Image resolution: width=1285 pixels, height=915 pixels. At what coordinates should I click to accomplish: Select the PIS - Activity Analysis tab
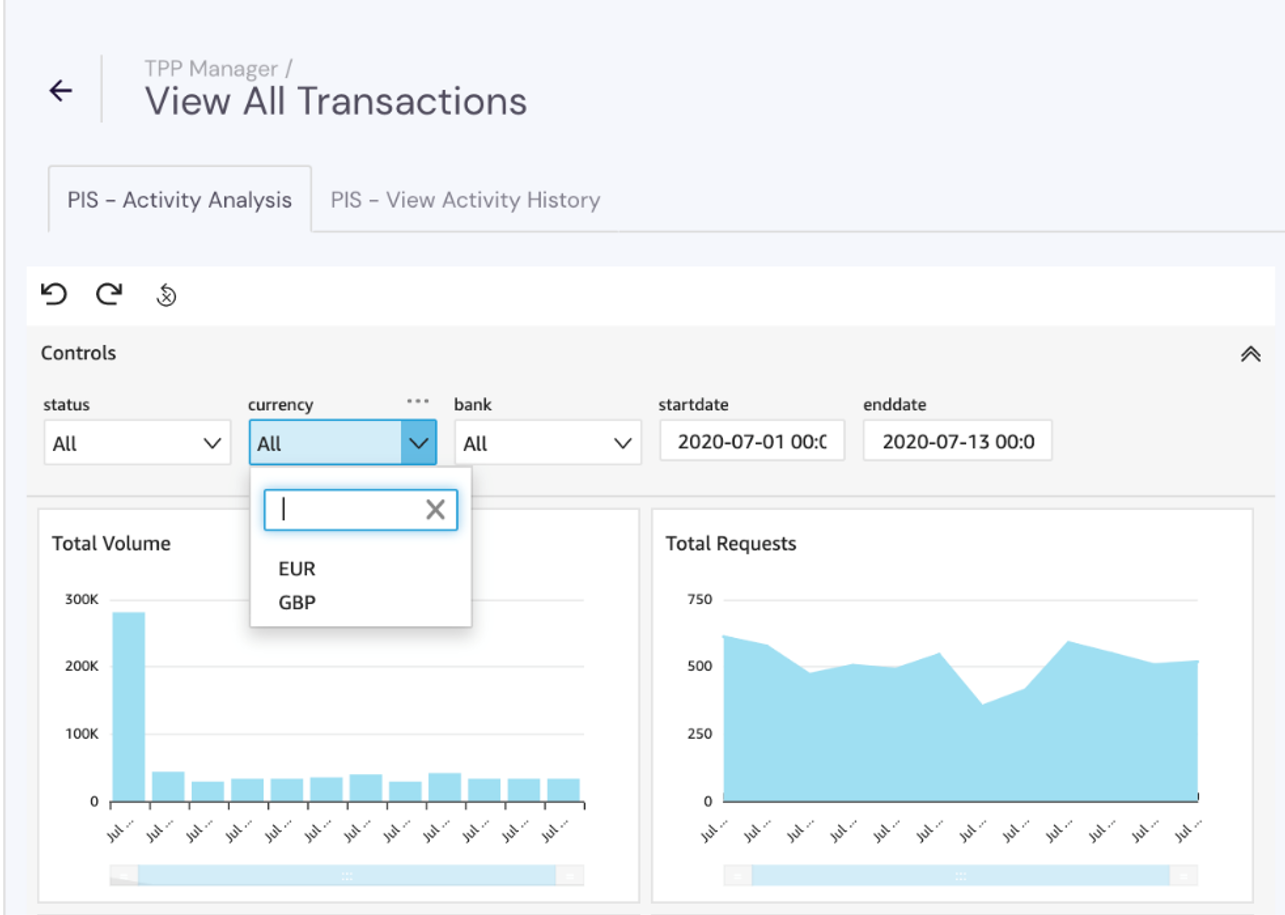(x=180, y=200)
